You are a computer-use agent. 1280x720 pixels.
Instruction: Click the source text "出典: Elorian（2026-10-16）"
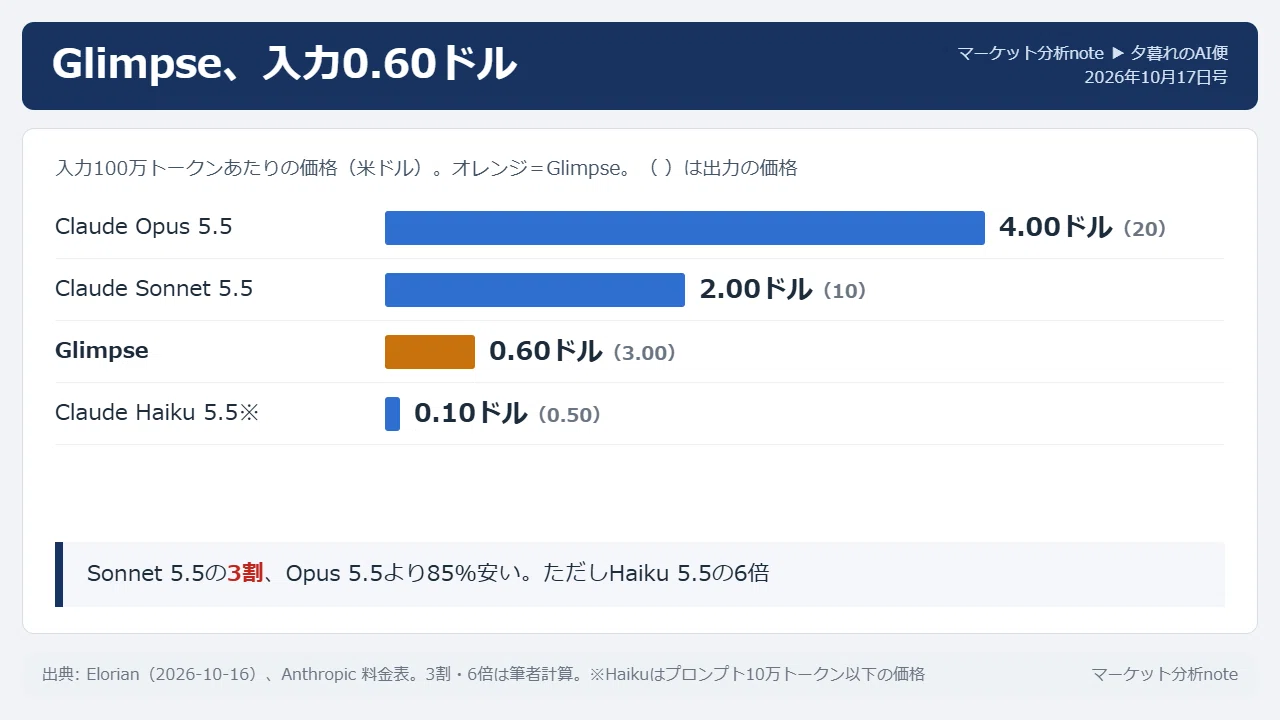[151, 675]
